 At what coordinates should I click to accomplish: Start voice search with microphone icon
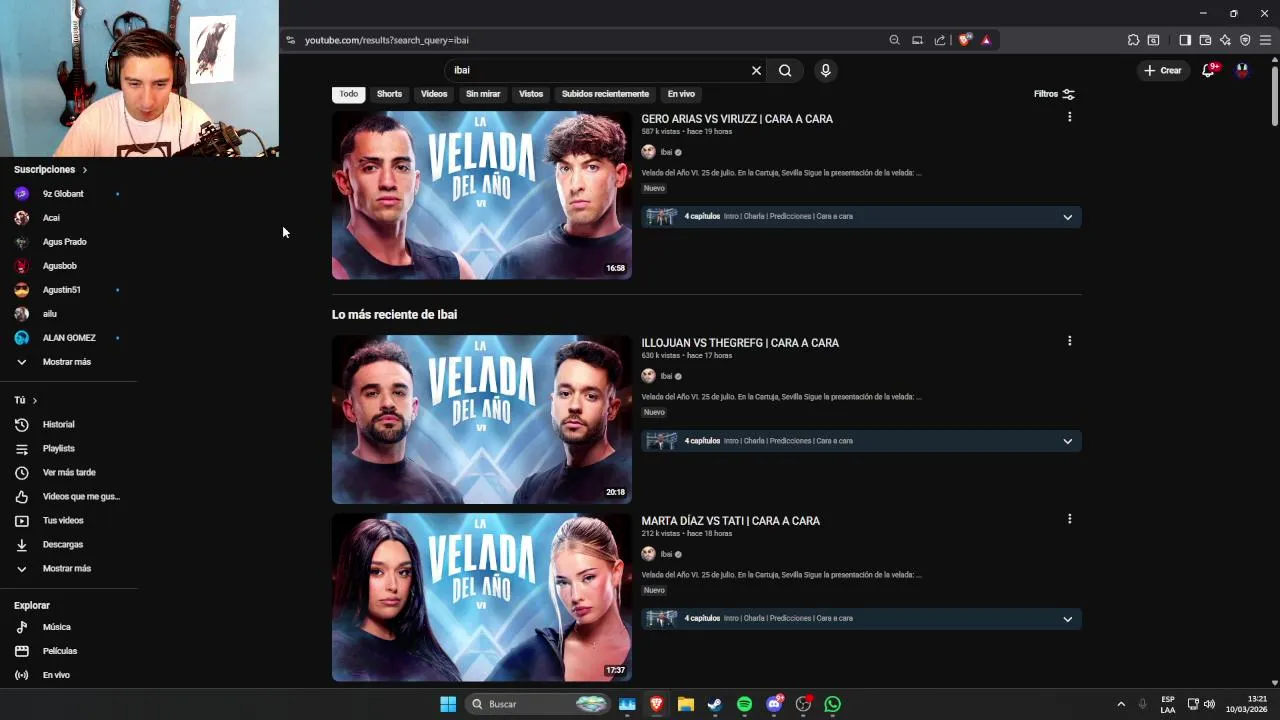[825, 70]
